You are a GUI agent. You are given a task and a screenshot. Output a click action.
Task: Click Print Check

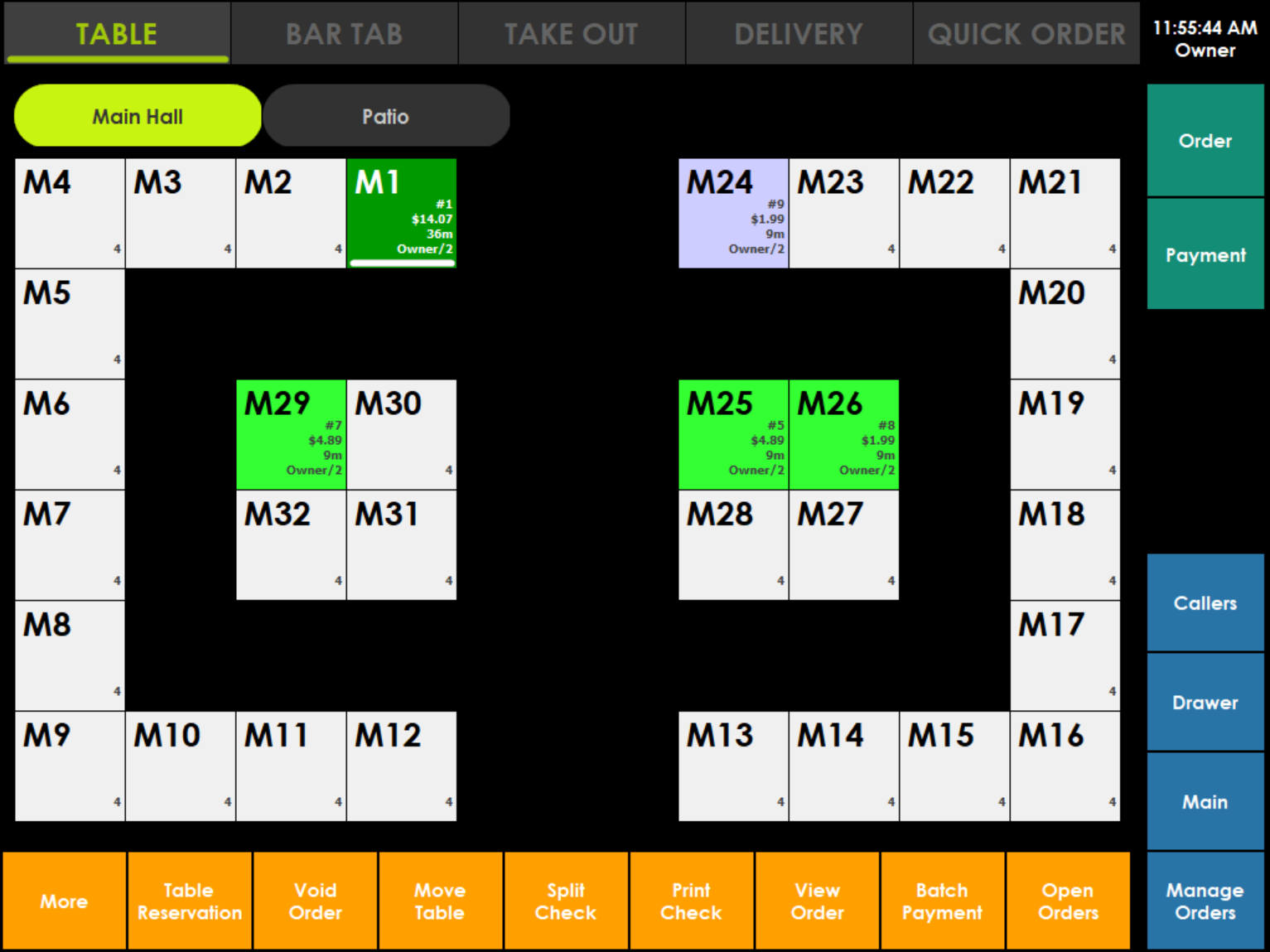coord(692,901)
